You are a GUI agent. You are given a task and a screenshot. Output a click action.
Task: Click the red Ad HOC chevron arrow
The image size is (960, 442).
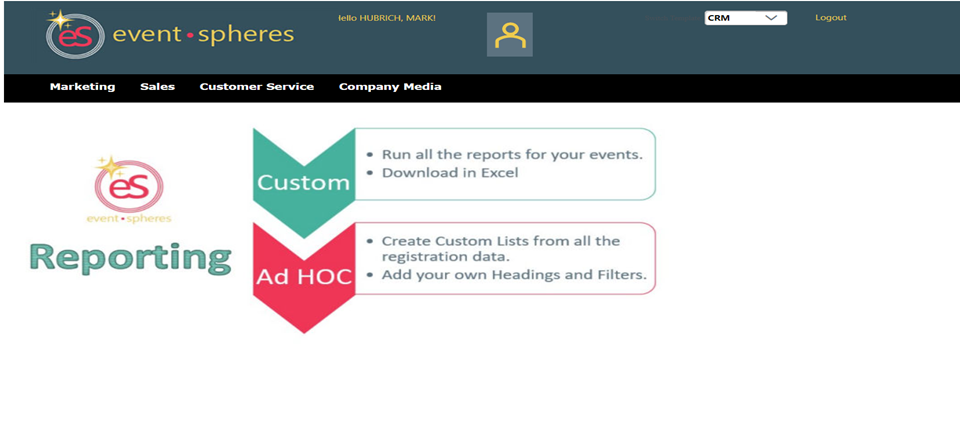303,276
